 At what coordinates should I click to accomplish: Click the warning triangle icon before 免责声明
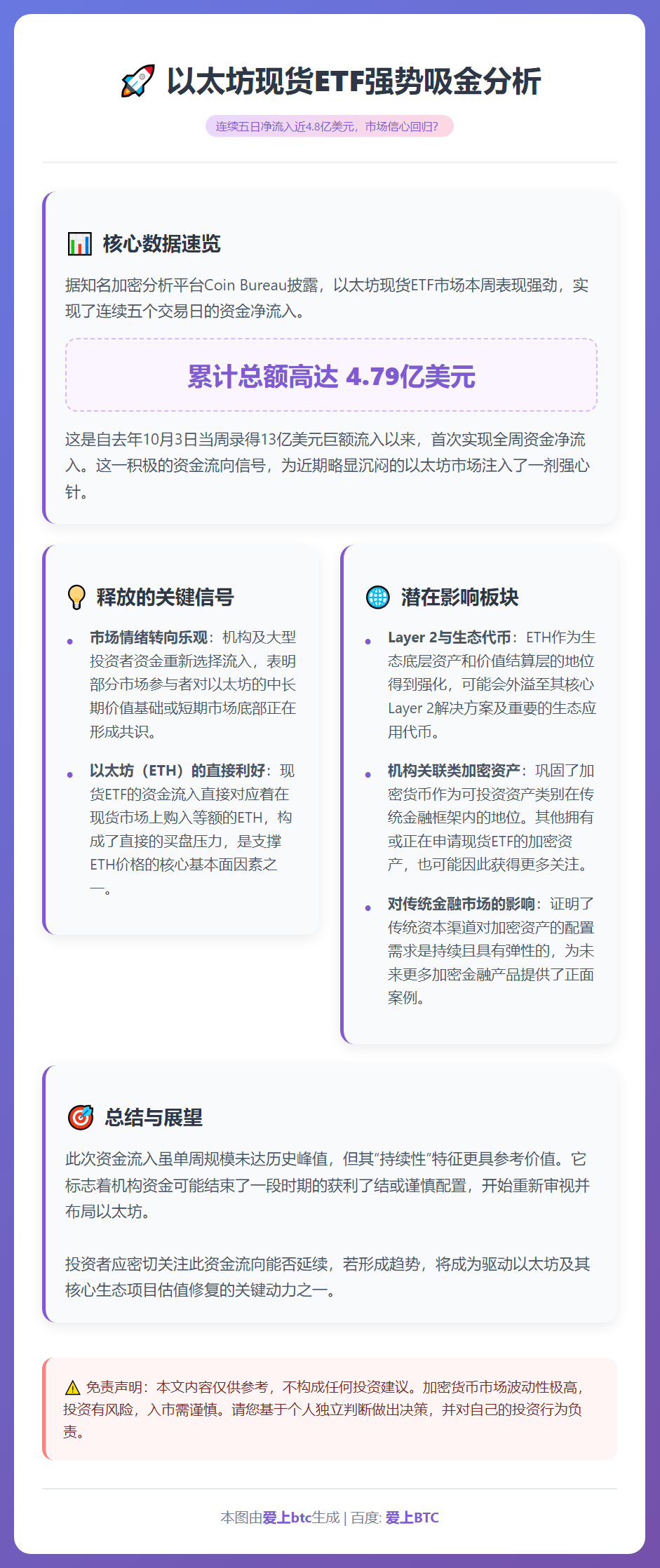72,1388
